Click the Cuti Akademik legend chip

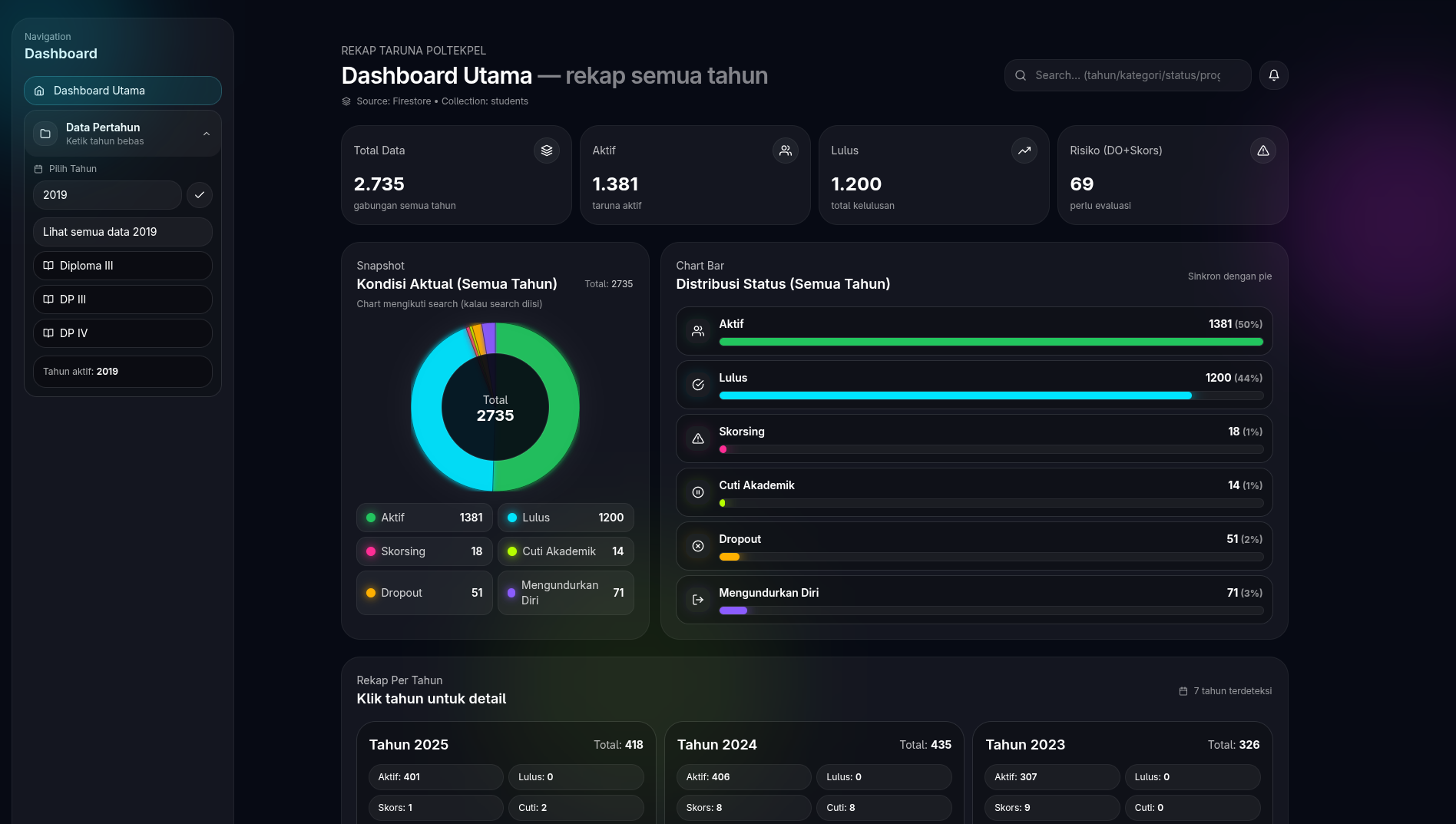[566, 551]
